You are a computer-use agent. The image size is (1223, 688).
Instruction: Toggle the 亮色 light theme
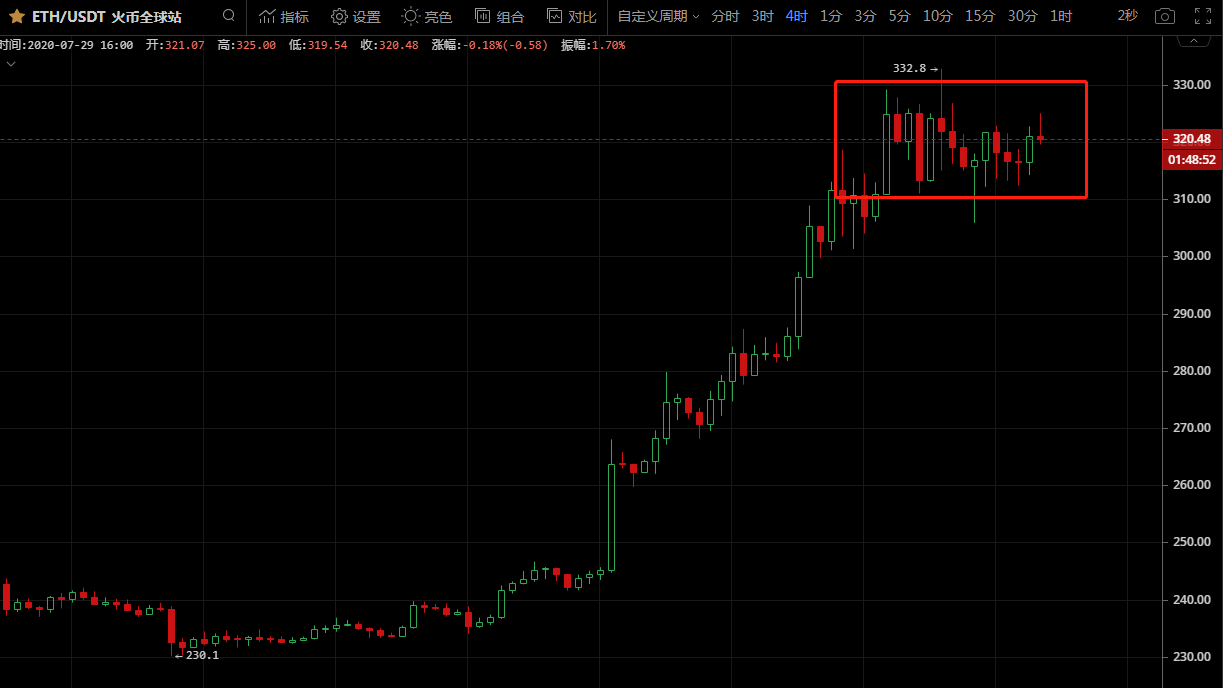click(x=427, y=17)
